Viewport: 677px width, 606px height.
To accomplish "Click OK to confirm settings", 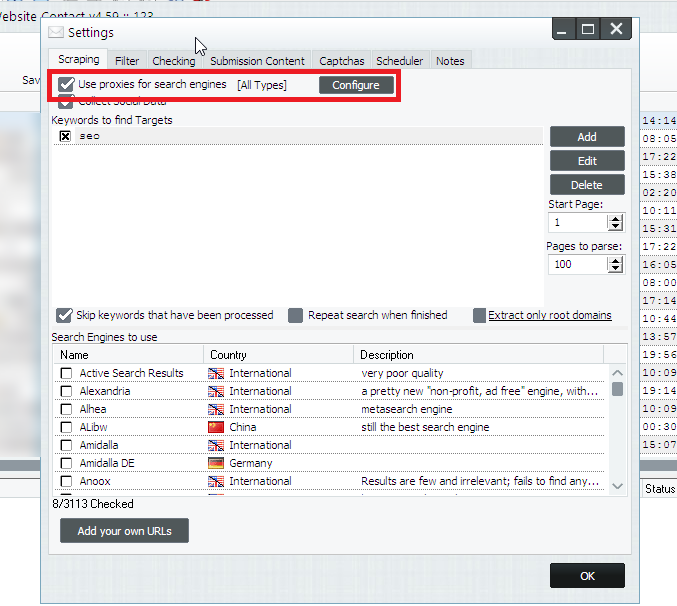I will (x=587, y=576).
